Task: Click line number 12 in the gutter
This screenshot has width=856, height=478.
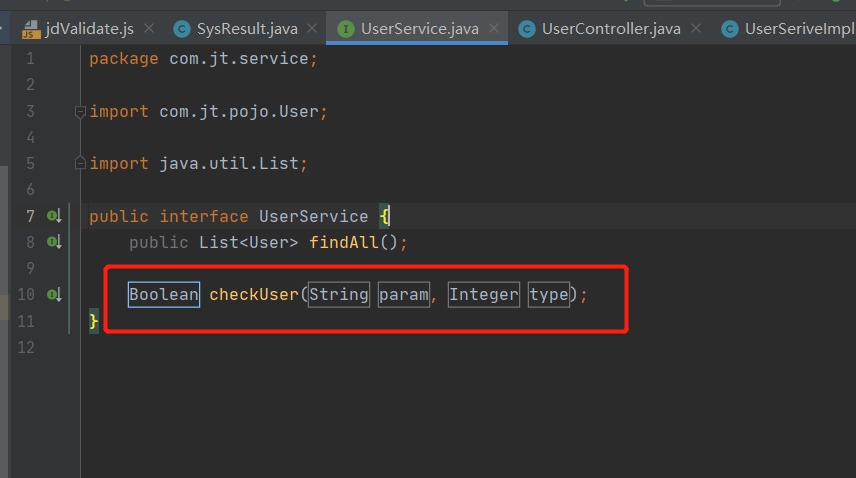Action: 26,347
